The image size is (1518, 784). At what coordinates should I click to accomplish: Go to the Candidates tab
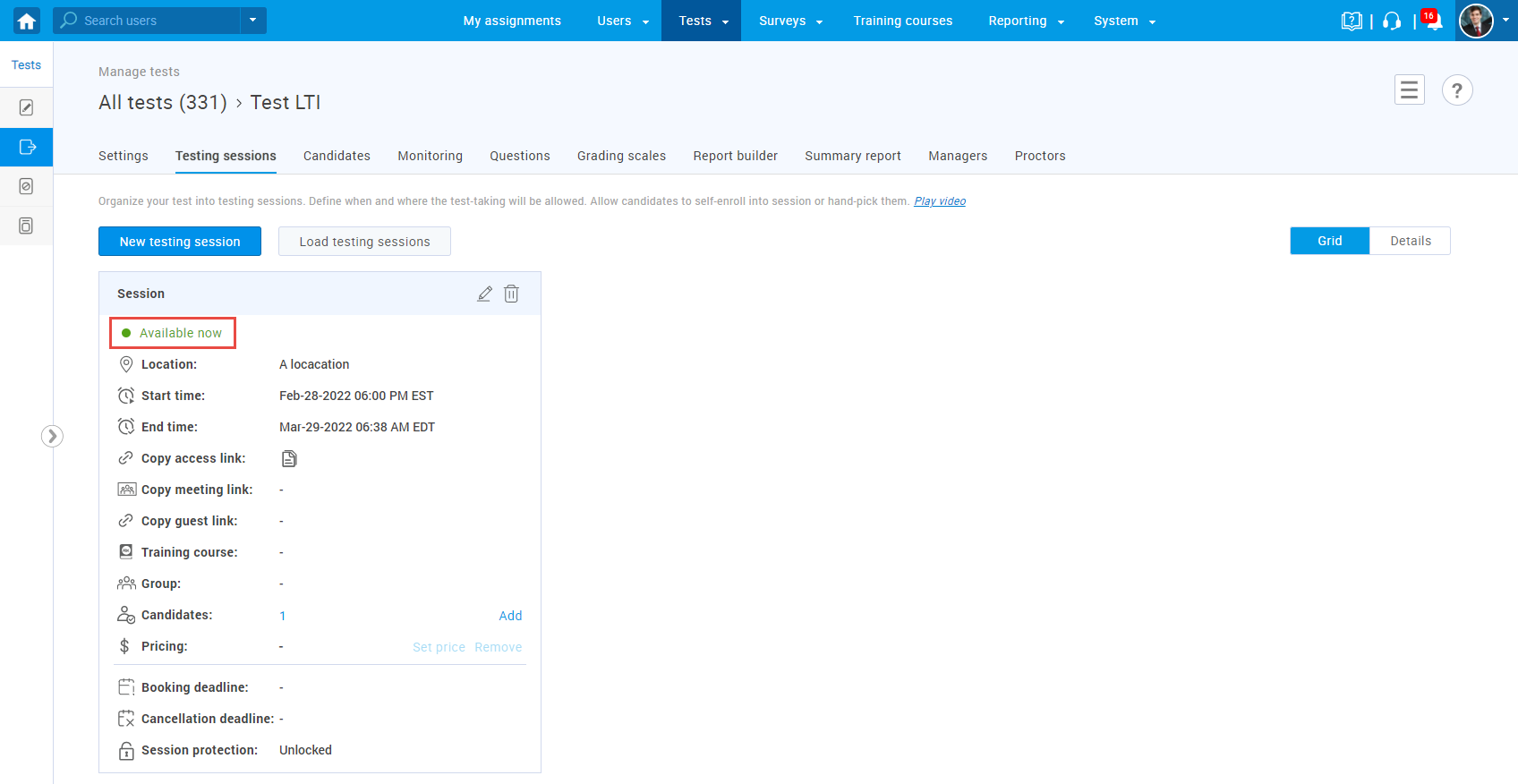337,156
